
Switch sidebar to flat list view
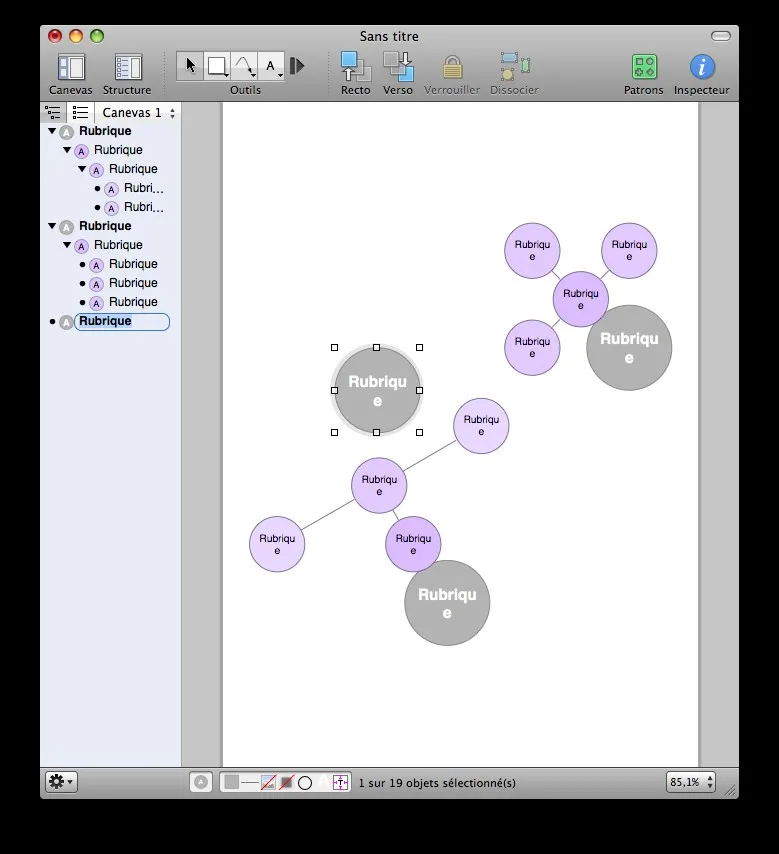[x=80, y=113]
